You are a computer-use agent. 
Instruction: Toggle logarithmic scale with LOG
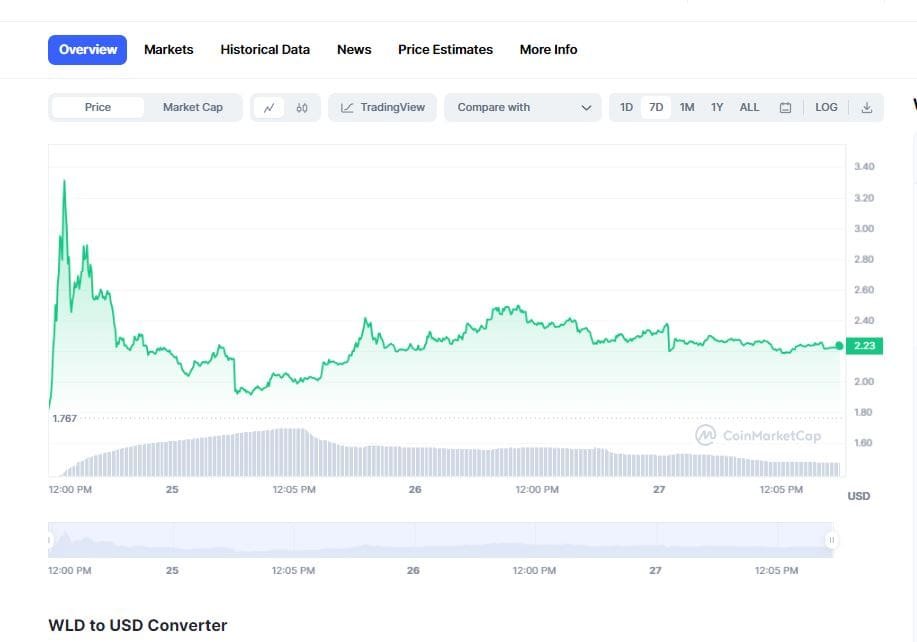pyautogui.click(x=825, y=106)
